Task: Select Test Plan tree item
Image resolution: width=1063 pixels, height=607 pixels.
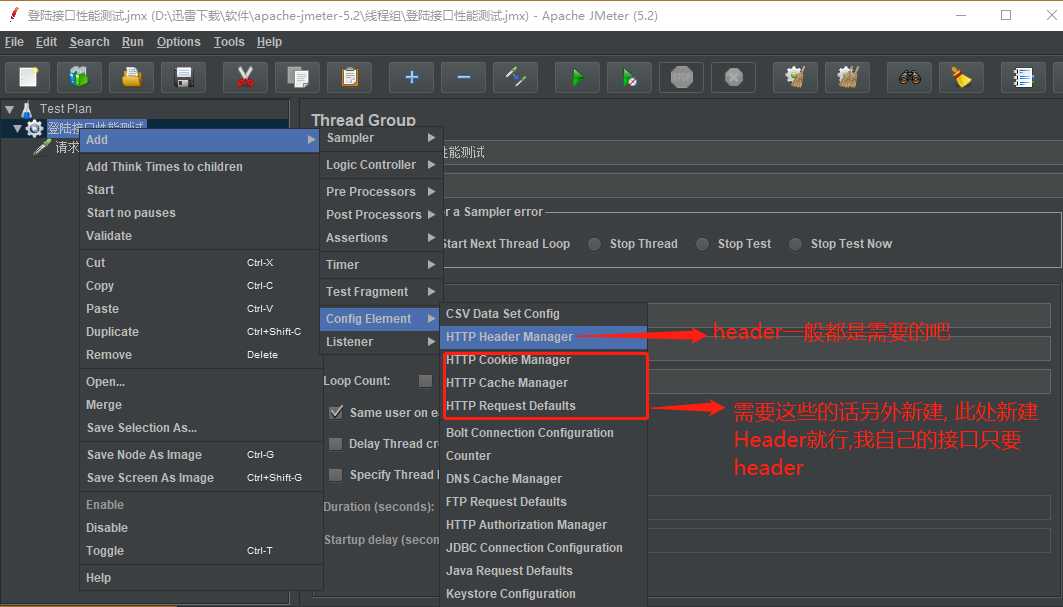Action: (65, 109)
